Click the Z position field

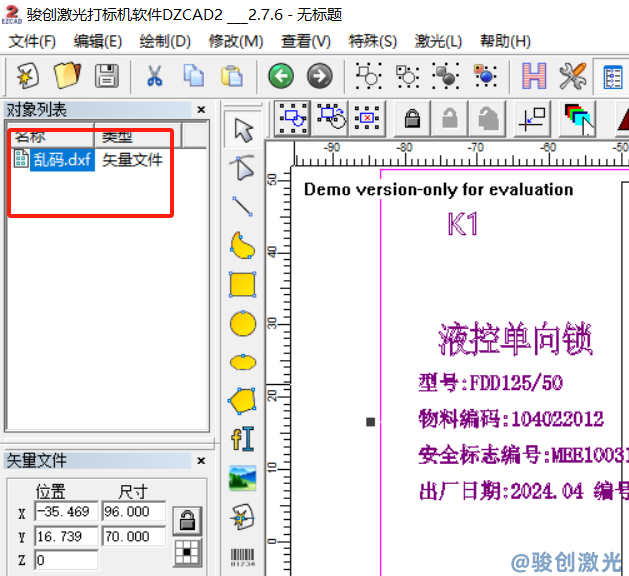[x=66, y=560]
